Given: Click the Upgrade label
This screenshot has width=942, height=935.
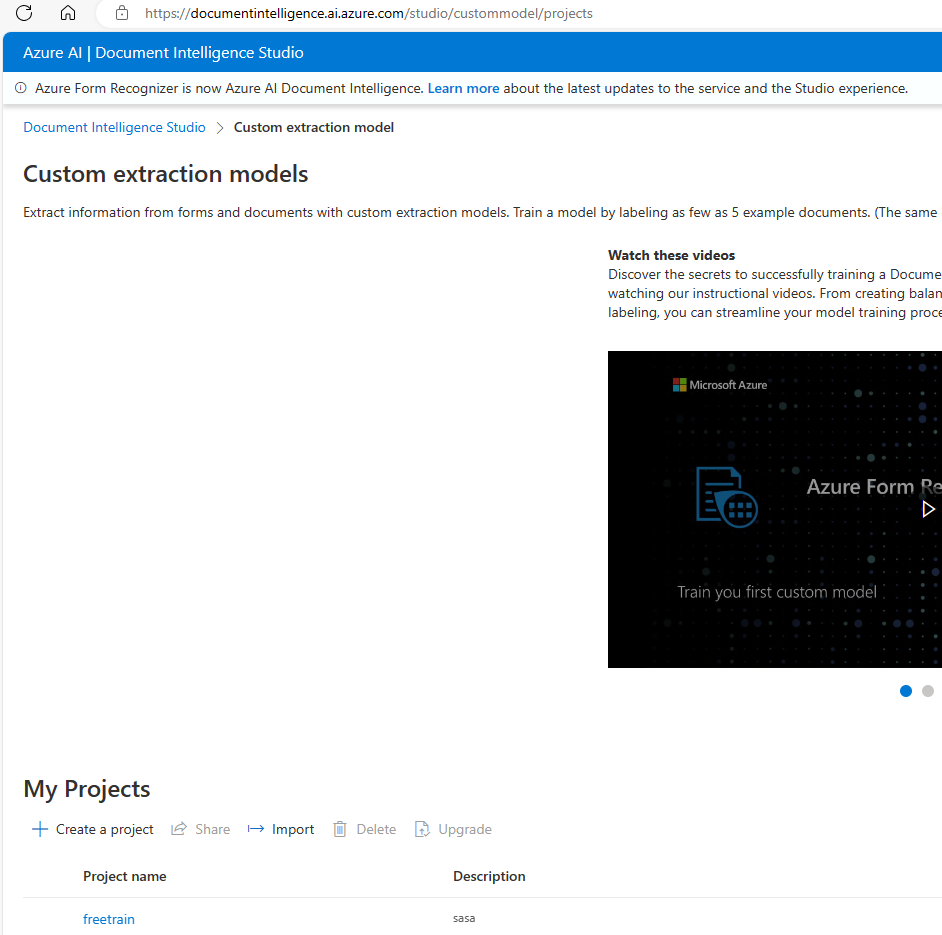Looking at the screenshot, I should pos(465,829).
